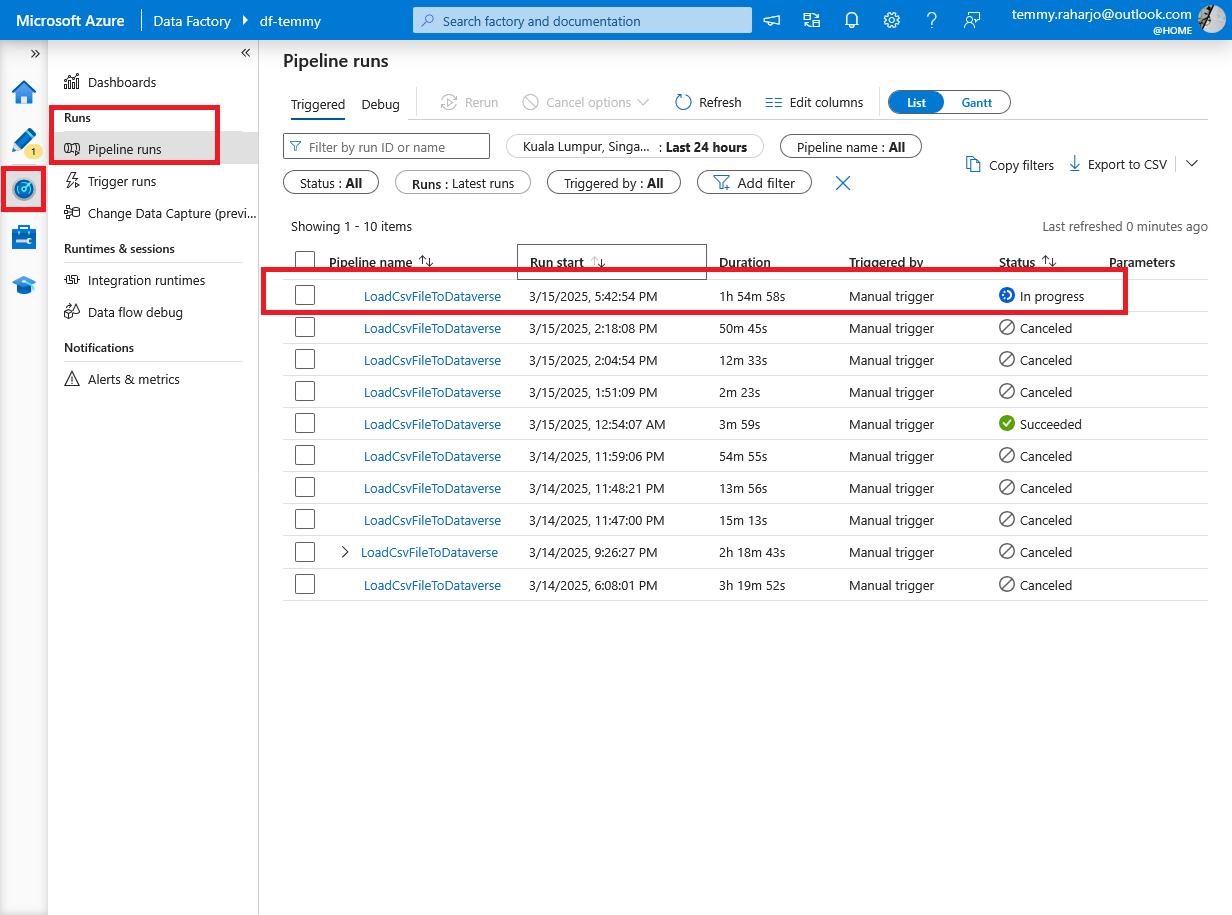Open the Succeeded LoadCsvFileToDataverse run
This screenshot has height=915, width=1232.
(432, 424)
